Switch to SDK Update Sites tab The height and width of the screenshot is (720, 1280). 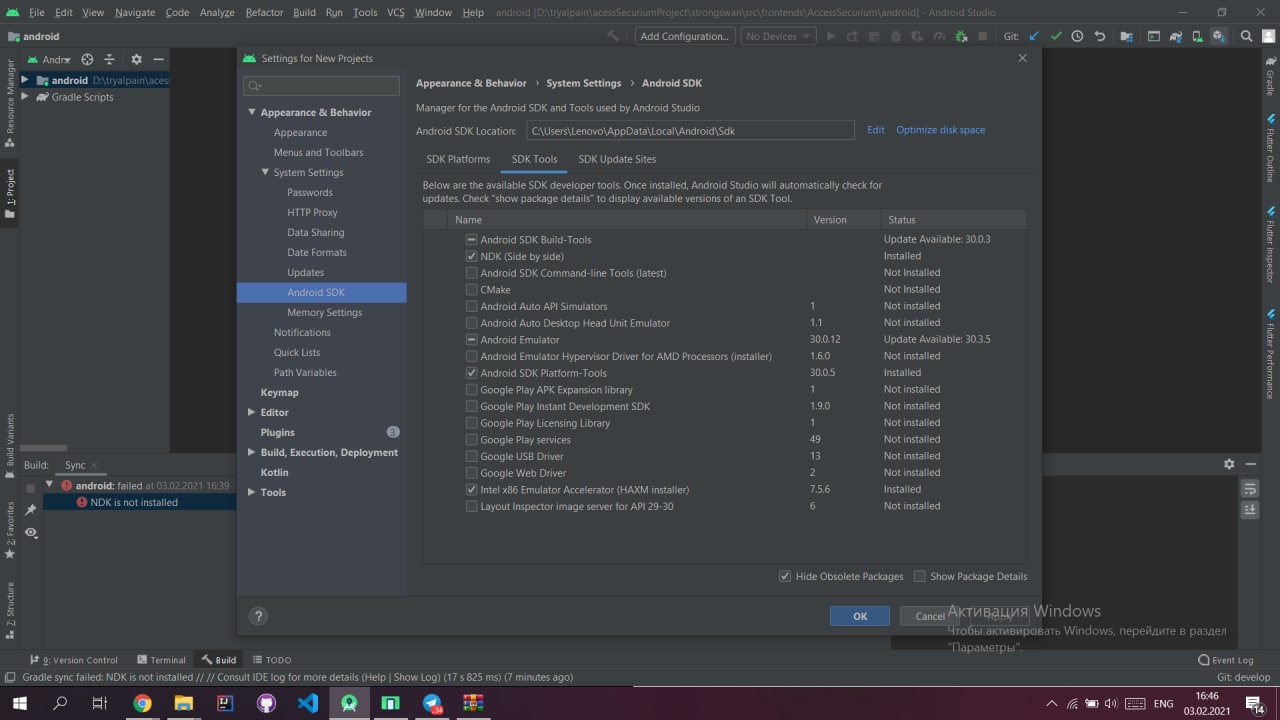[x=617, y=159]
